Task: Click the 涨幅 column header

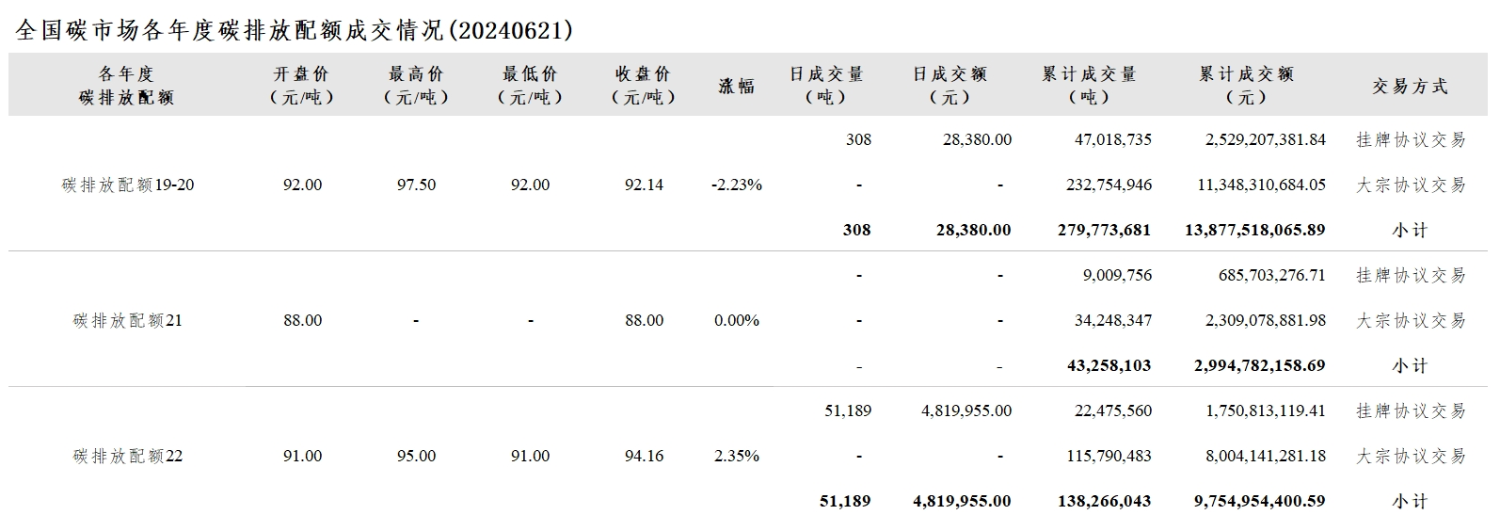Action: click(737, 86)
